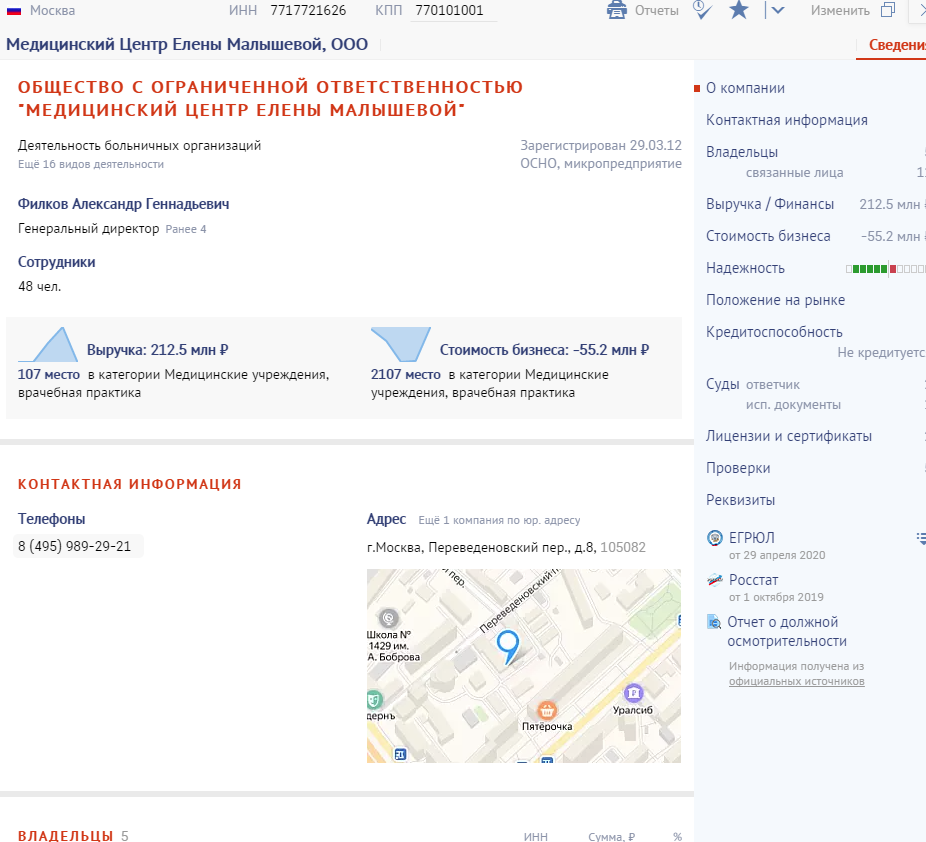This screenshot has height=842, width=926.
Task: Open Стоимость бизнеса in side menu
Action: pos(768,236)
